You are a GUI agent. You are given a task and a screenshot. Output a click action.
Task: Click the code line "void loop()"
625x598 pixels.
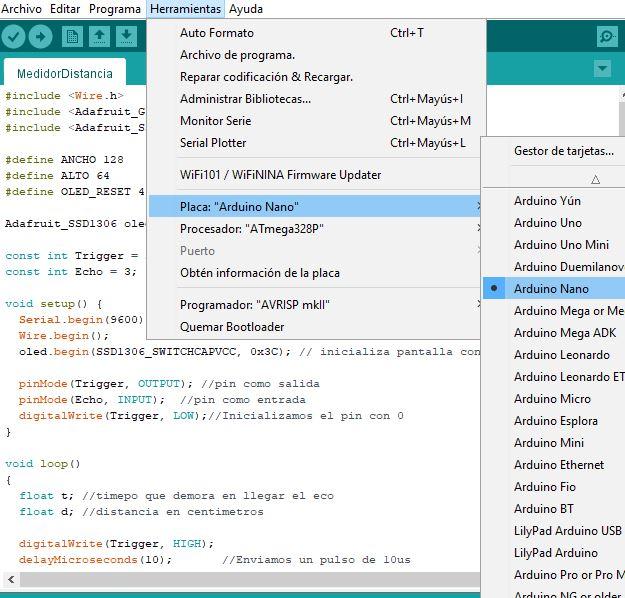43,464
